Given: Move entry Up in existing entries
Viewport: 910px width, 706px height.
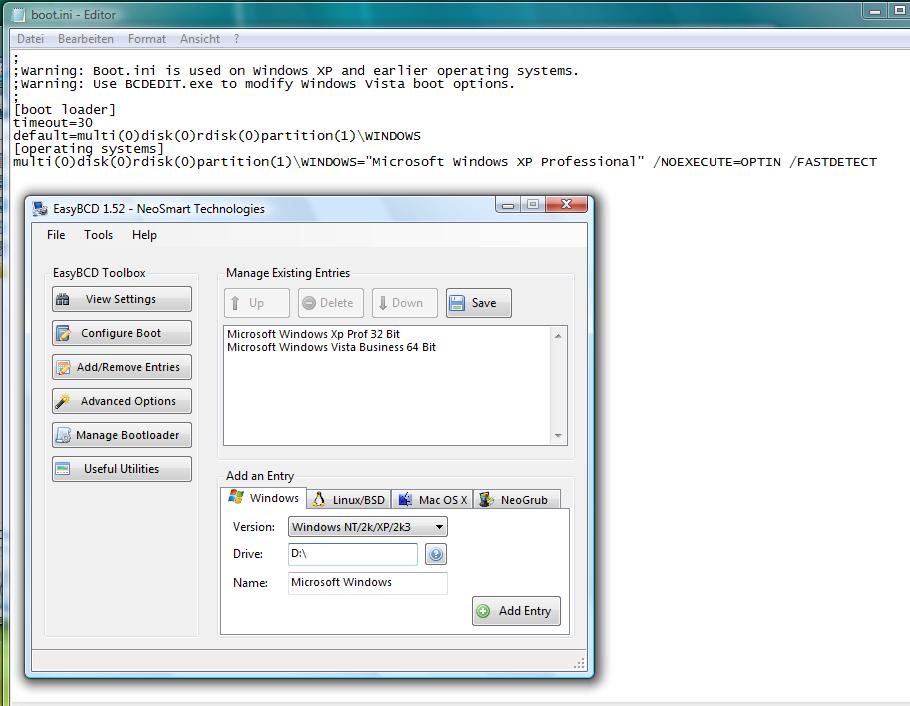Looking at the screenshot, I should point(257,303).
